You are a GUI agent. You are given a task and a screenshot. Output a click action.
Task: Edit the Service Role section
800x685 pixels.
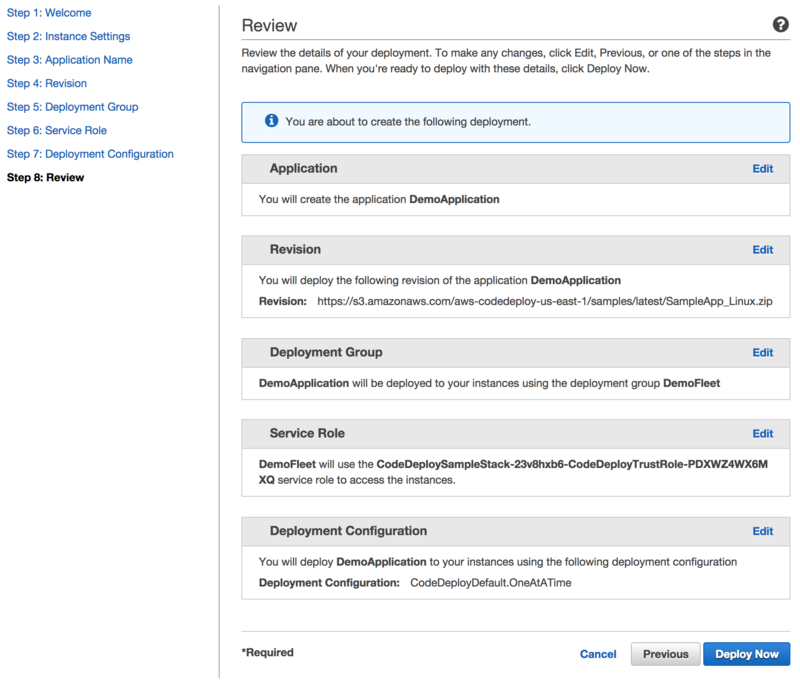pos(763,434)
